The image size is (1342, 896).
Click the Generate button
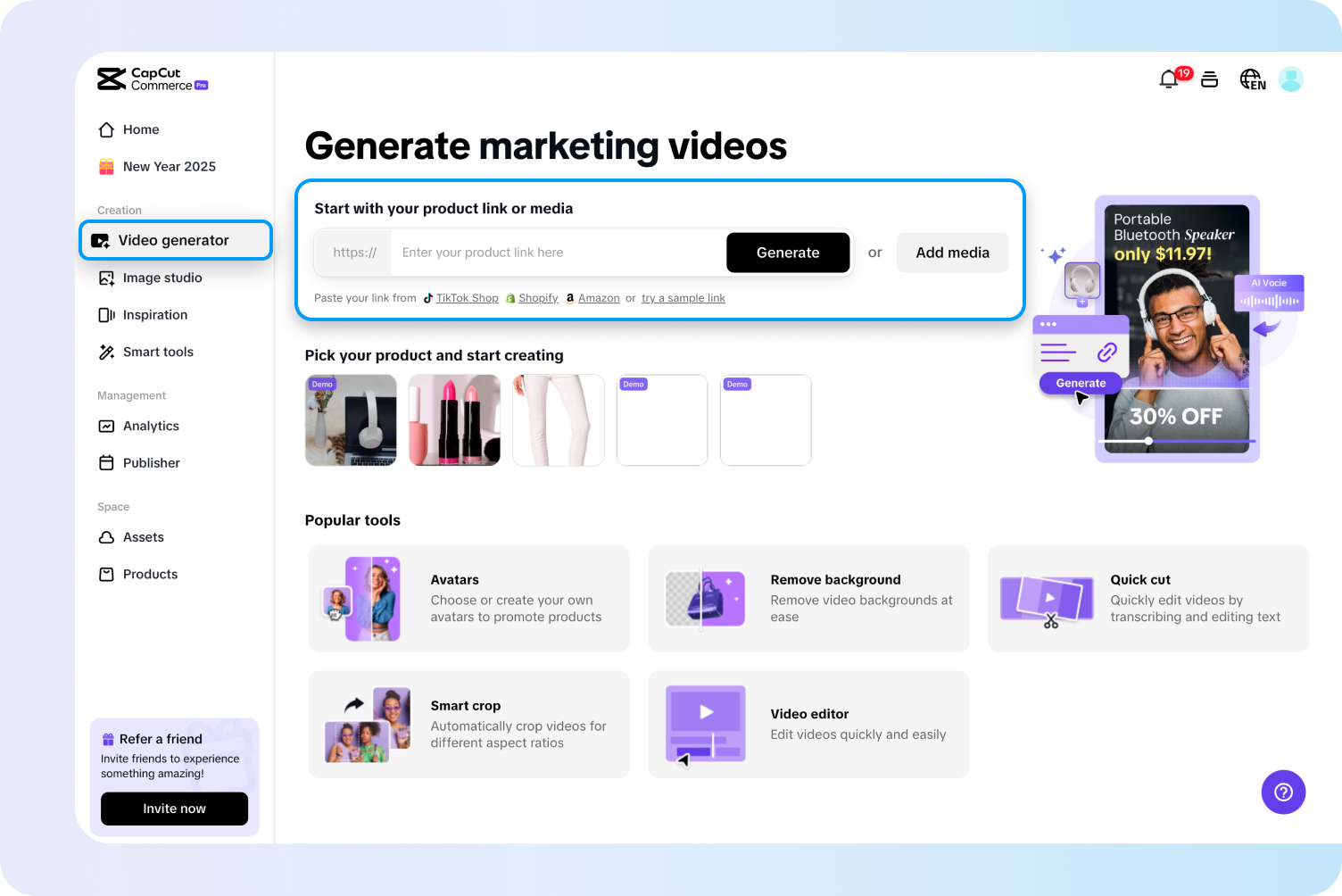coord(787,253)
